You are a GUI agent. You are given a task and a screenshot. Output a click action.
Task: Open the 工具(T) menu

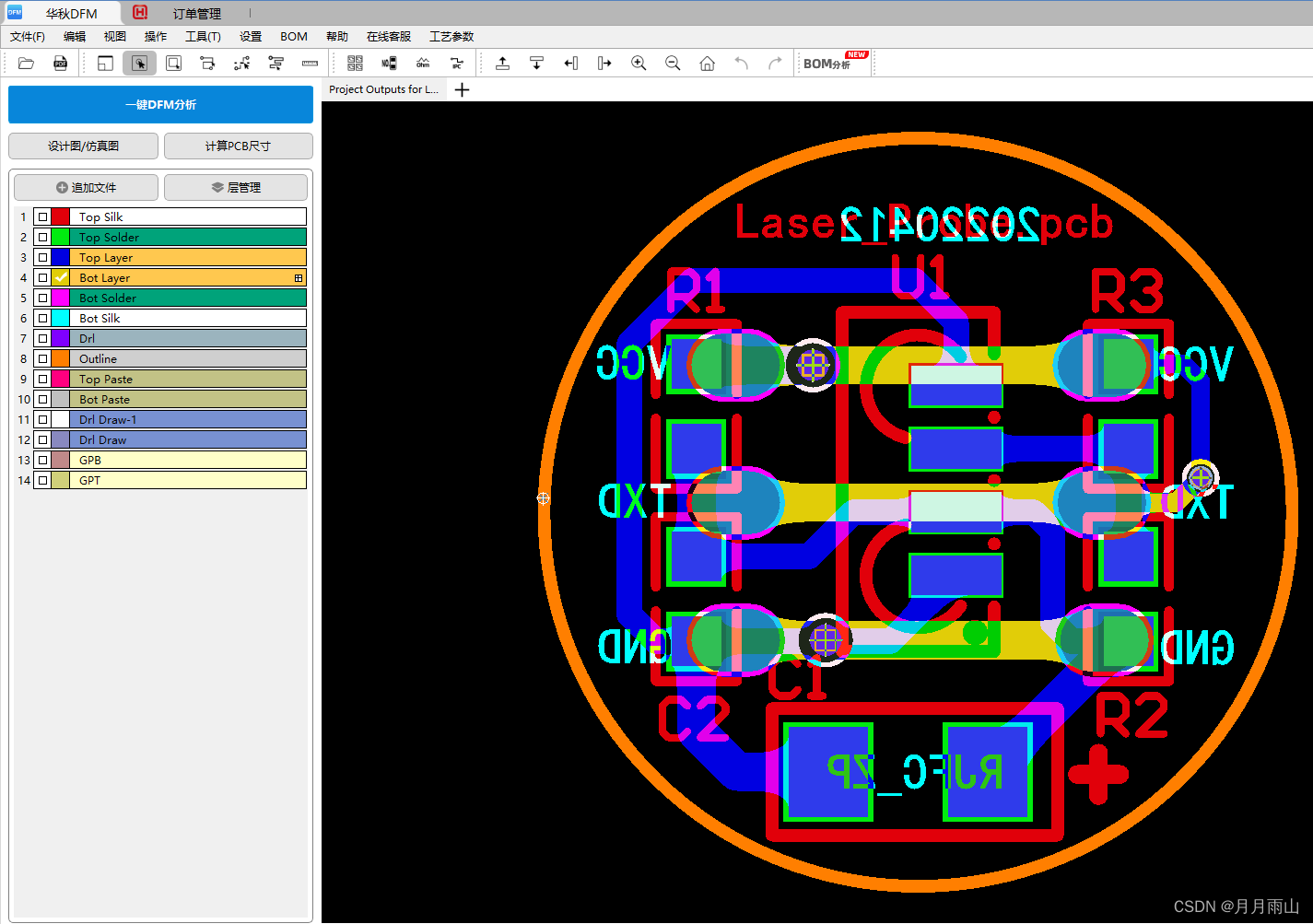tap(203, 37)
